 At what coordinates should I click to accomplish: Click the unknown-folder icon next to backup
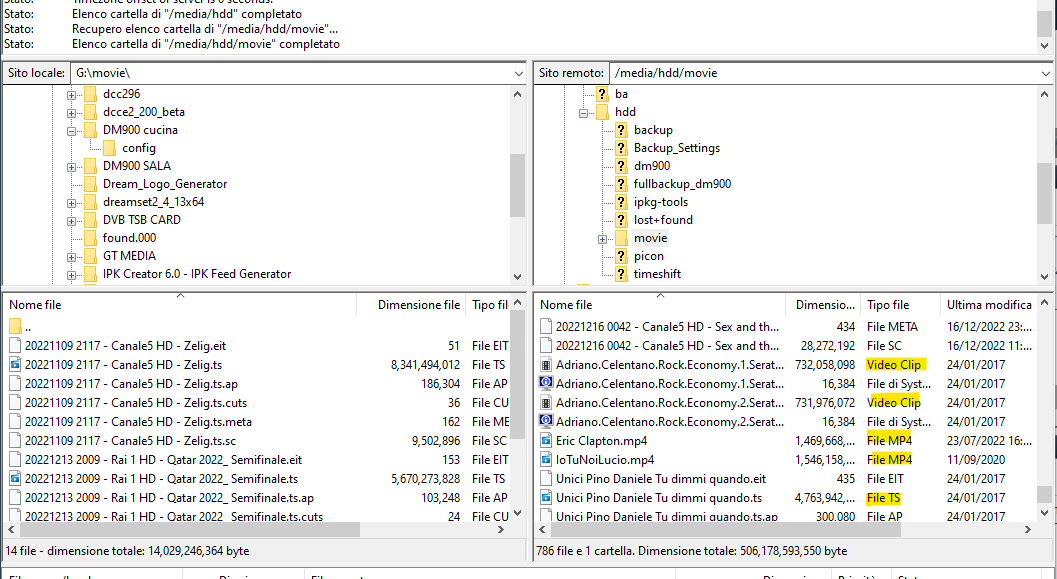622,130
